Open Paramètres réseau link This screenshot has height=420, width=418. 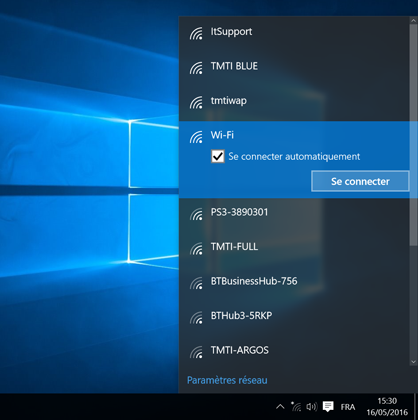pyautogui.click(x=227, y=380)
